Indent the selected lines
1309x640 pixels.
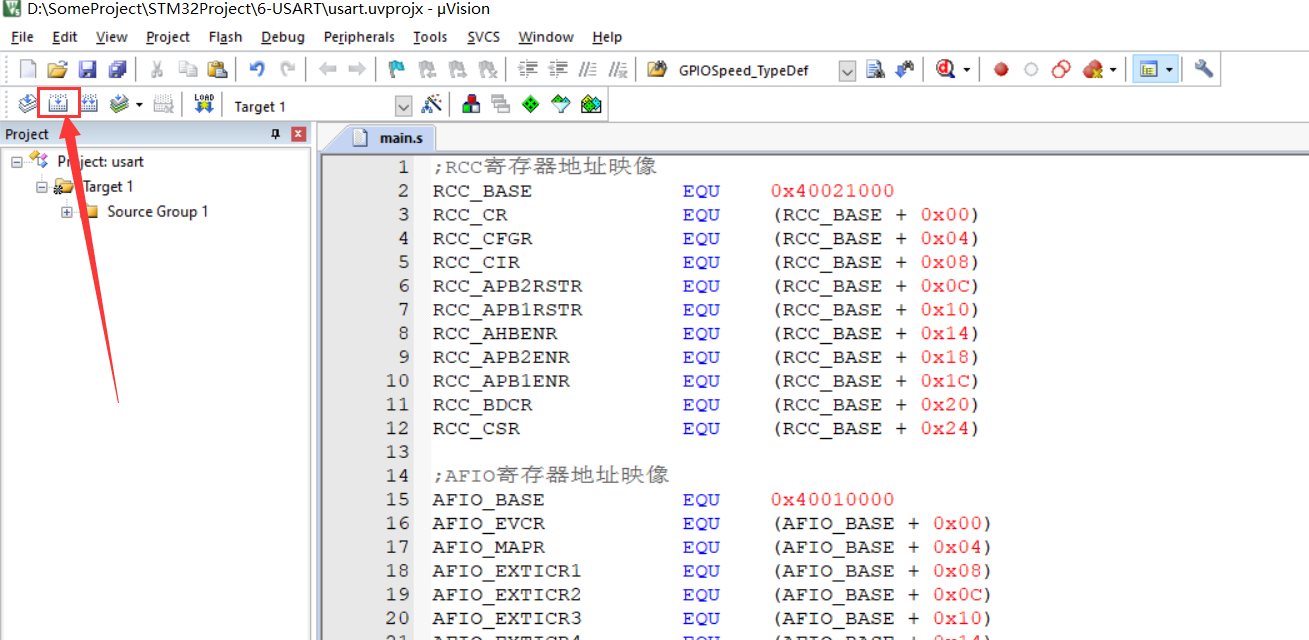coord(528,69)
